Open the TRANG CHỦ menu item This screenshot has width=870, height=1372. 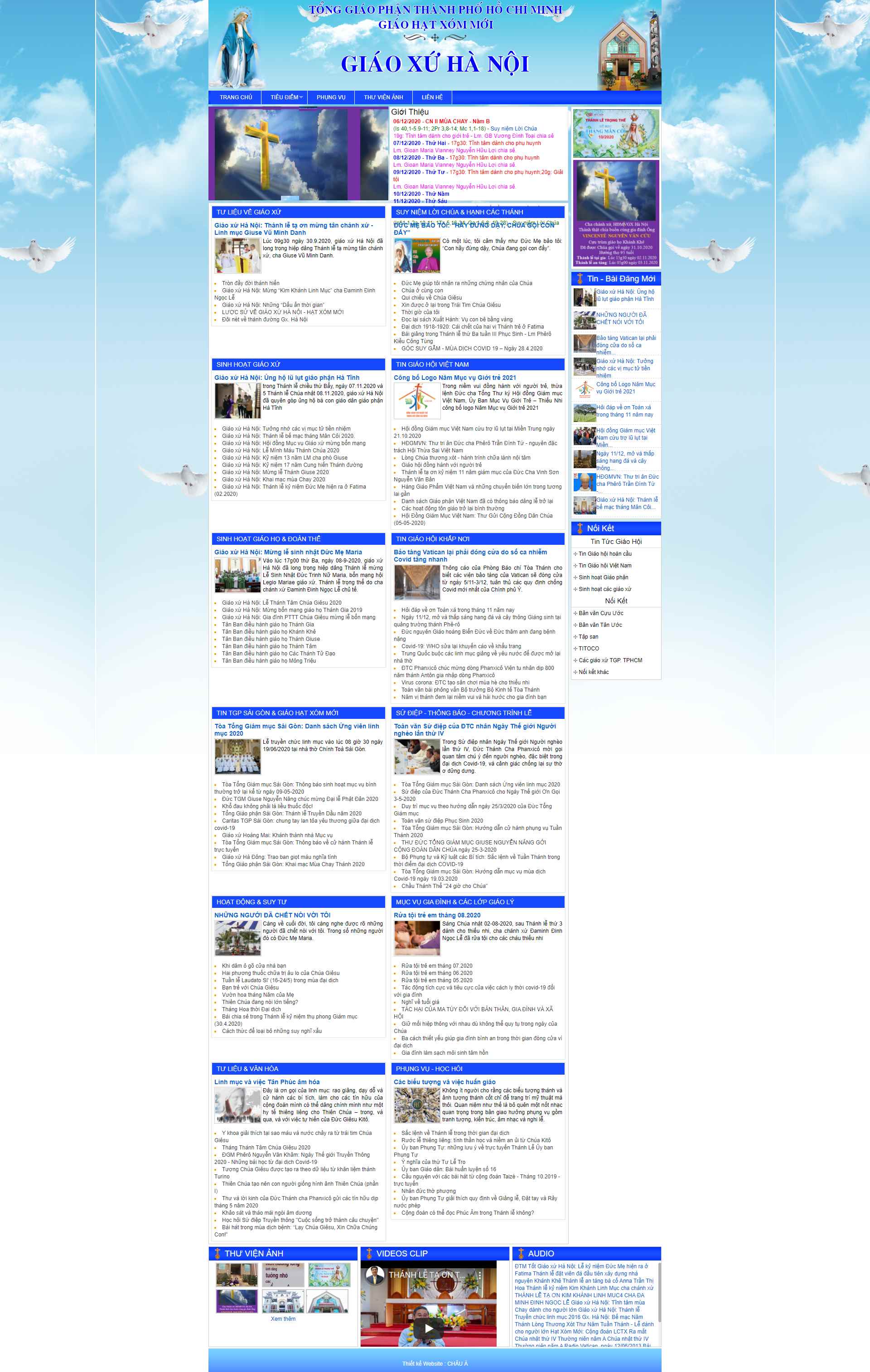coord(237,97)
